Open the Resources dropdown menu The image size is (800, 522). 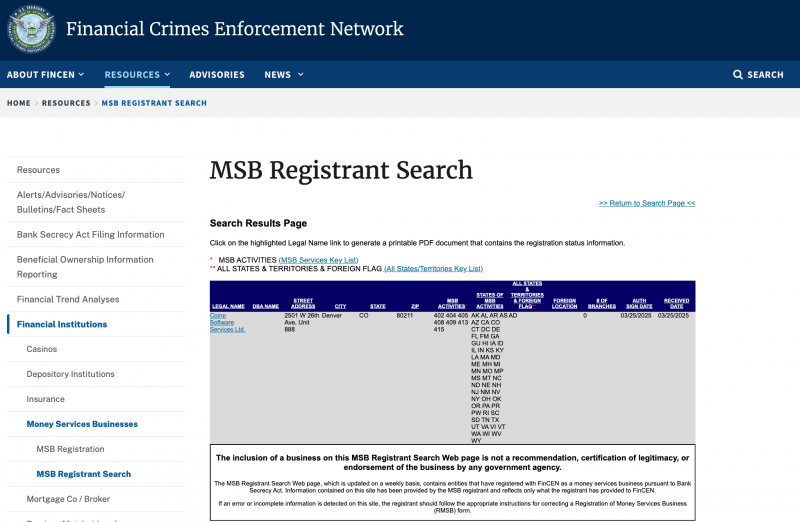pyautogui.click(x=137, y=75)
